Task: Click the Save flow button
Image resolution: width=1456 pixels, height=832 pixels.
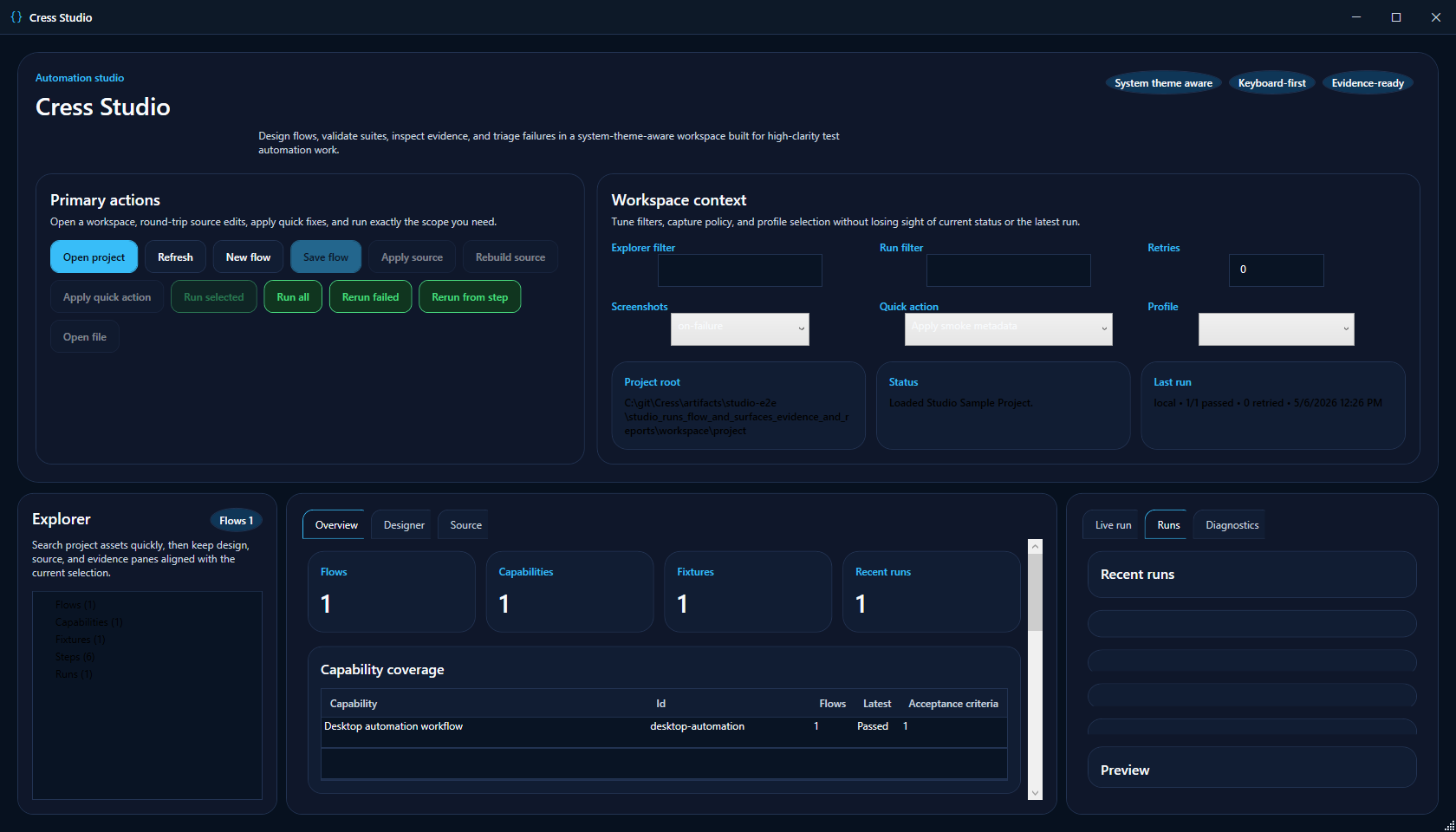Action: tap(326, 257)
